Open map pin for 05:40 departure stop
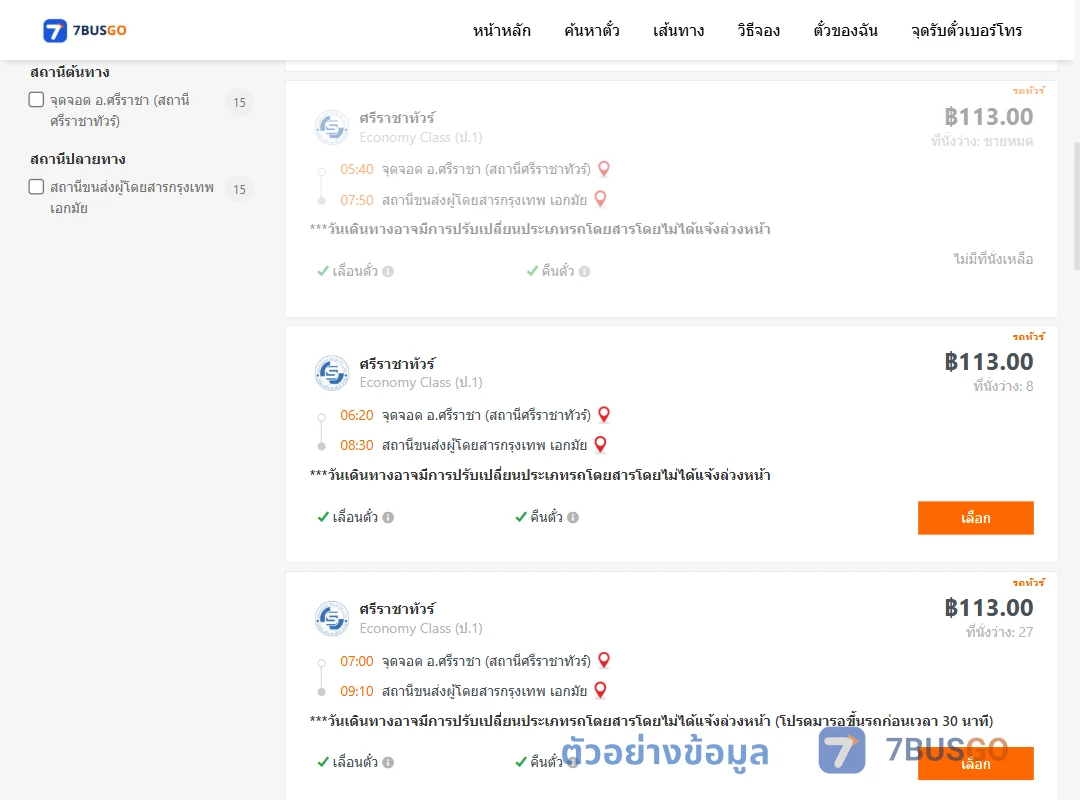Viewport: 1080px width, 800px height. point(604,169)
